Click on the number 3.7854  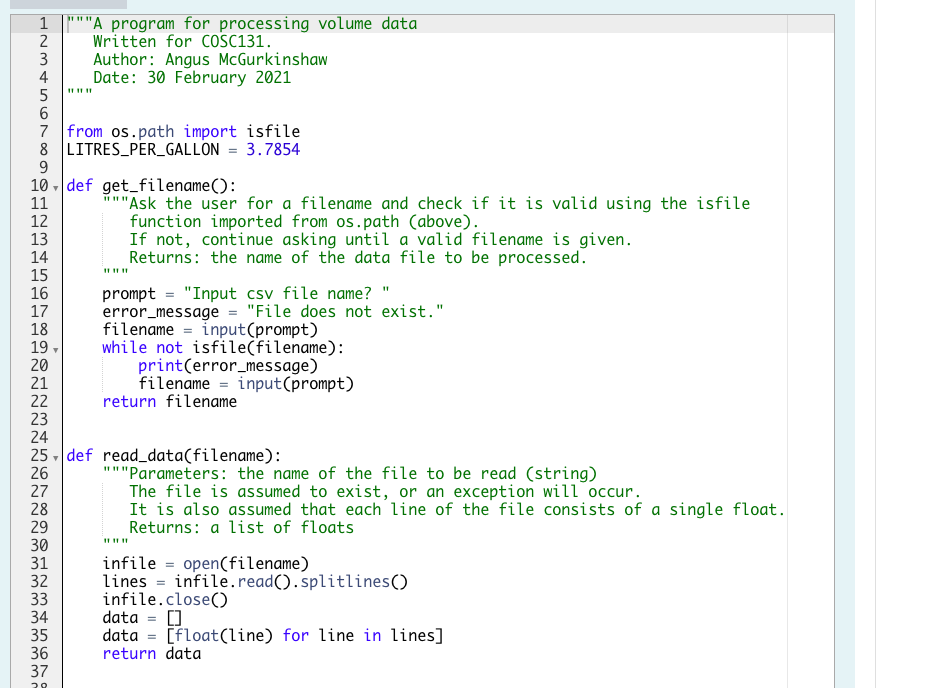[273, 150]
